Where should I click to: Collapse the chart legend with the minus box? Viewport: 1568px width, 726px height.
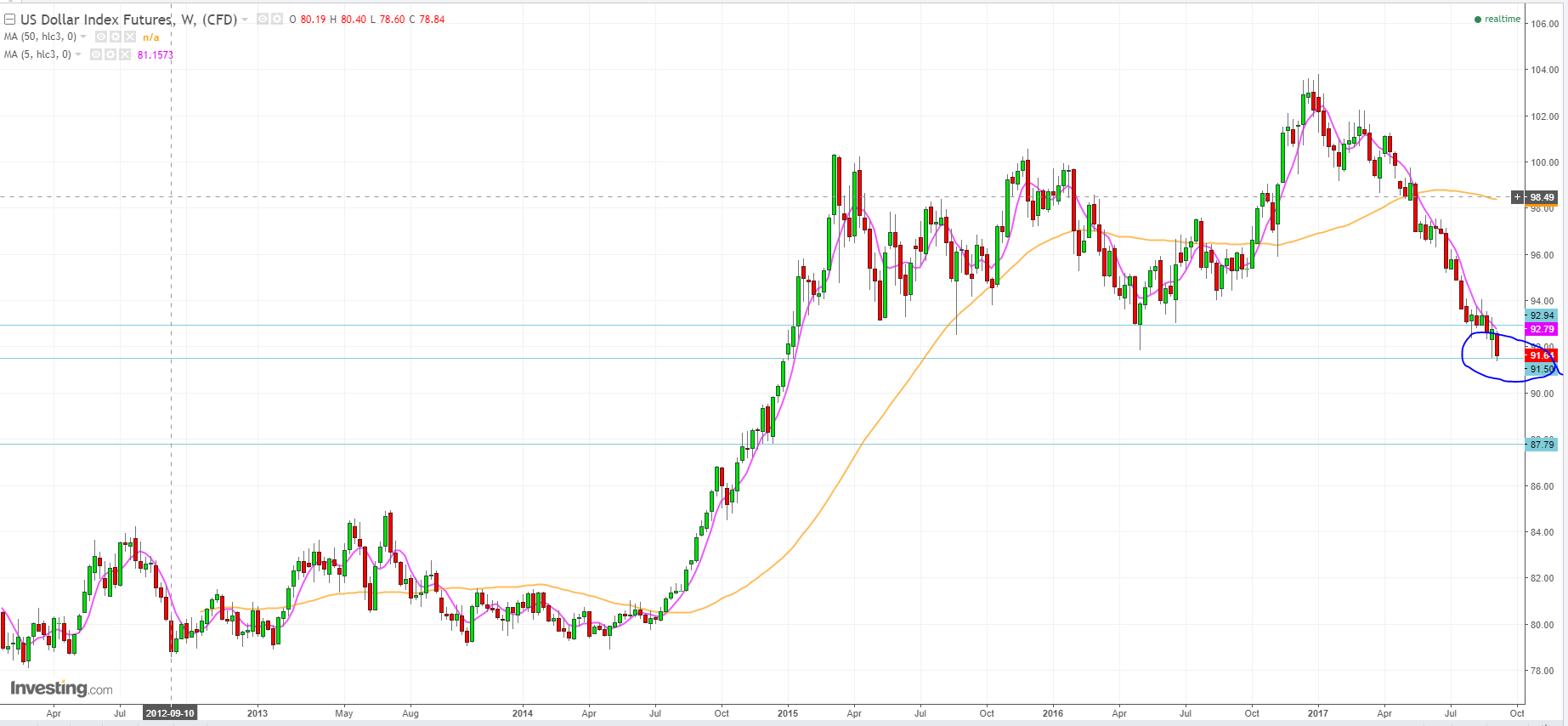[x=10, y=20]
